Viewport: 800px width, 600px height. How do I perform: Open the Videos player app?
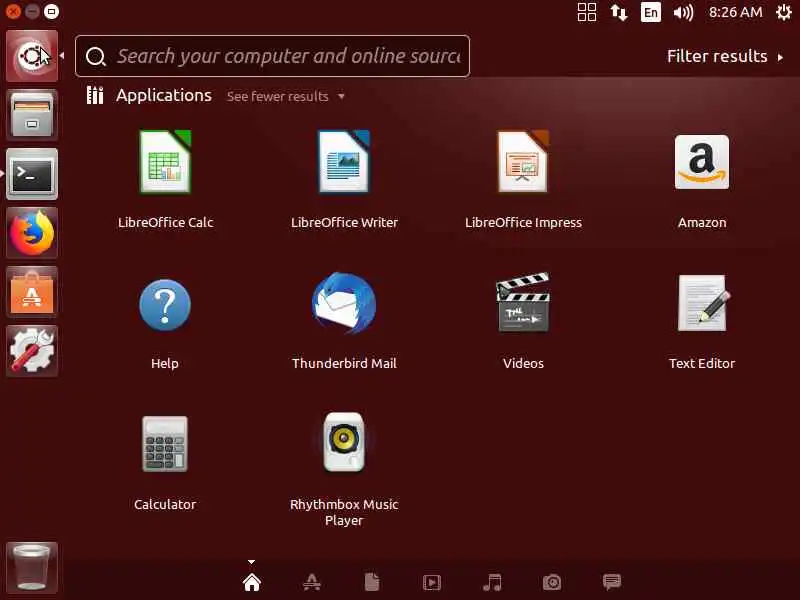tap(523, 303)
